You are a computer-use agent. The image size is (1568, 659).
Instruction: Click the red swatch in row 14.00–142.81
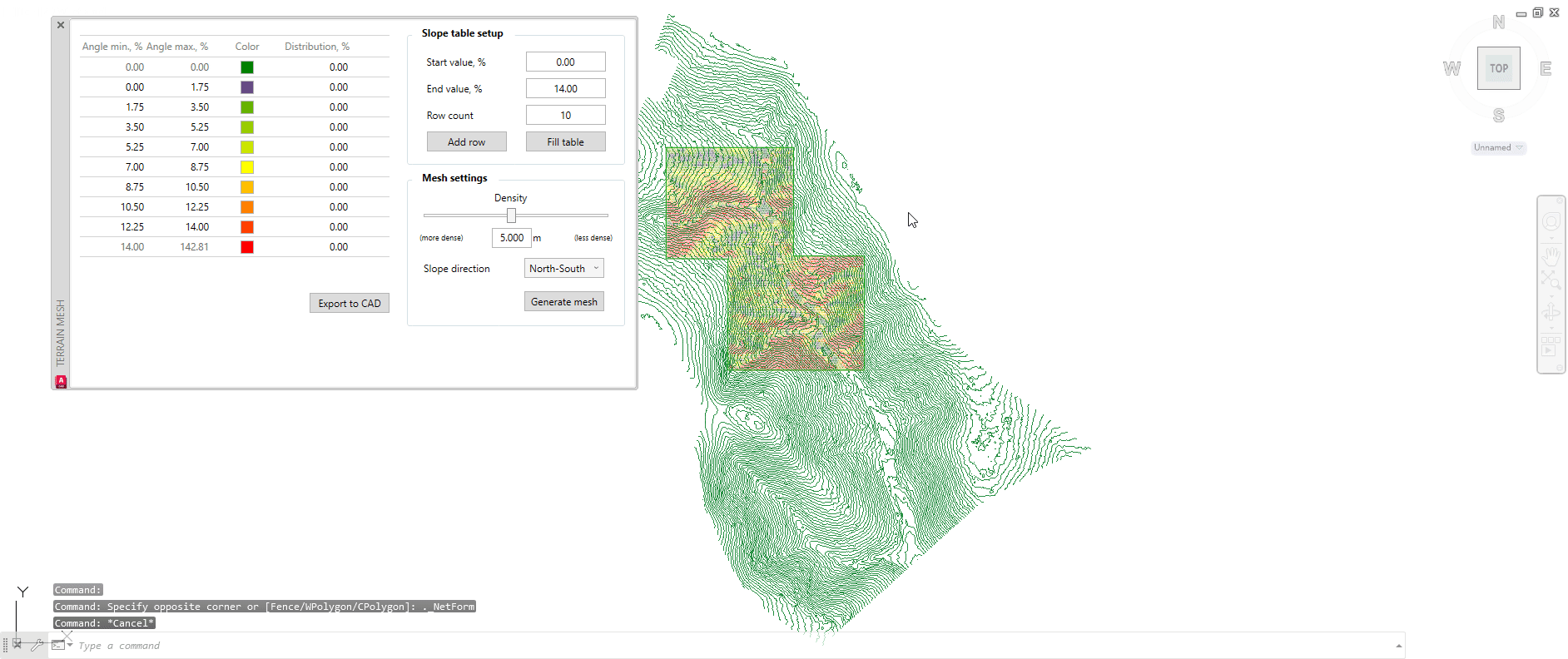247,247
